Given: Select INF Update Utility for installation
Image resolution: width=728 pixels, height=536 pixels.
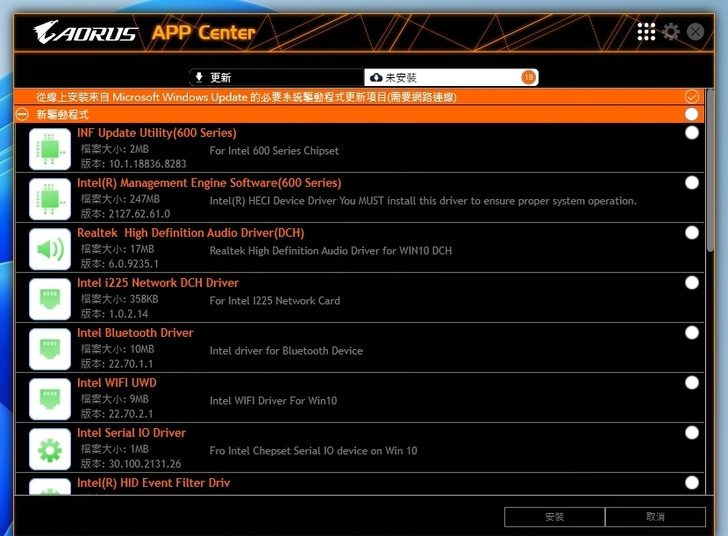Looking at the screenshot, I should [692, 133].
